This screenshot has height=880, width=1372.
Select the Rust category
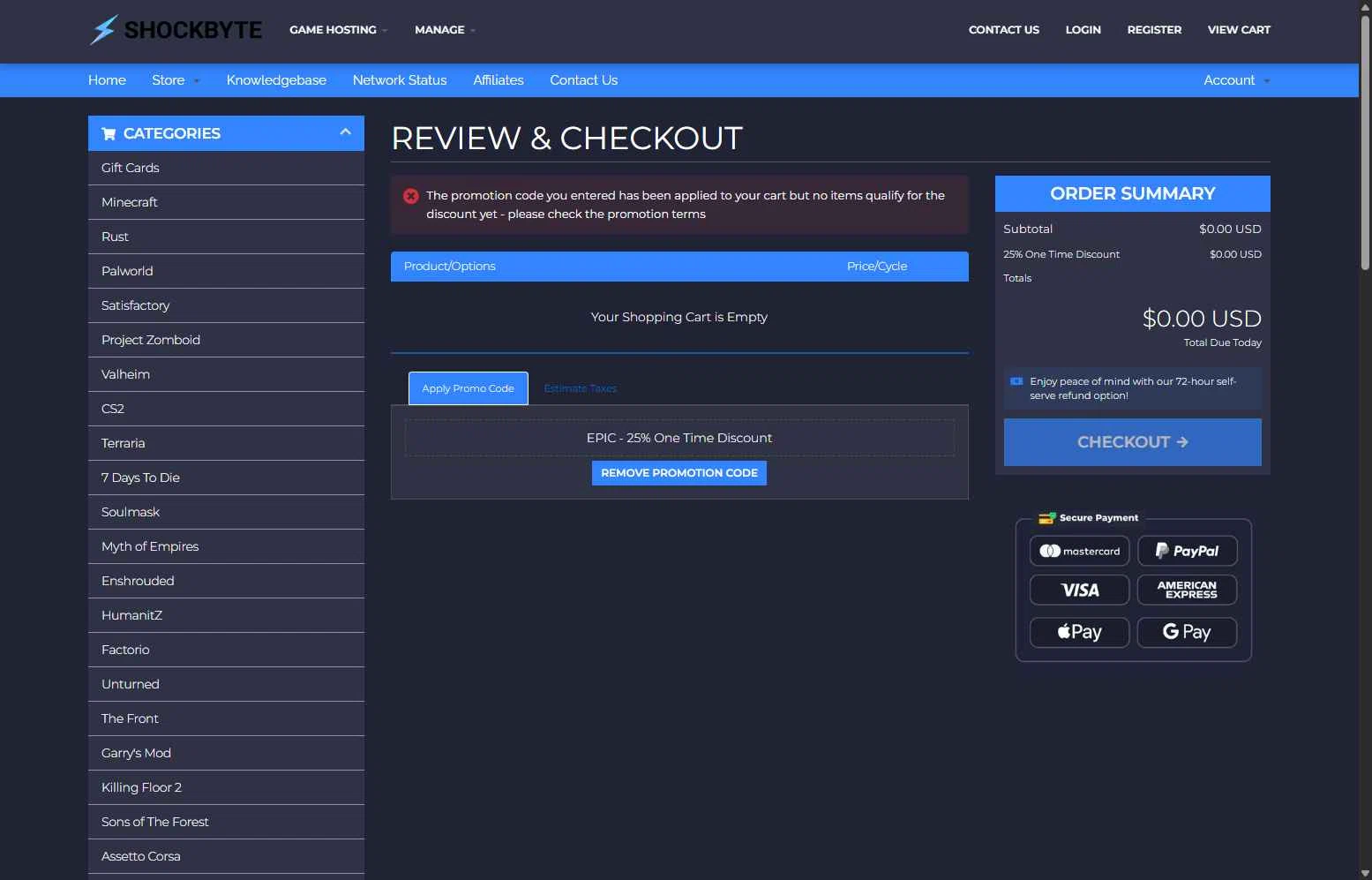[x=226, y=237]
